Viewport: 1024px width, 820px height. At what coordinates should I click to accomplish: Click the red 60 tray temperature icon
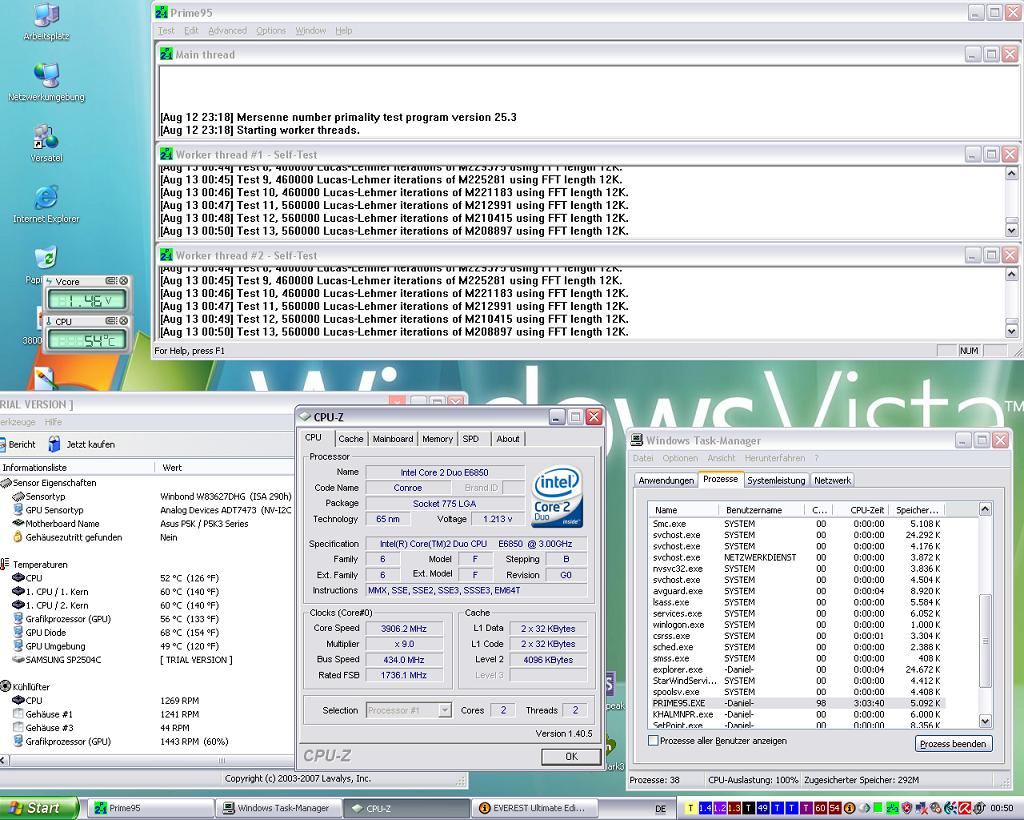(821, 808)
